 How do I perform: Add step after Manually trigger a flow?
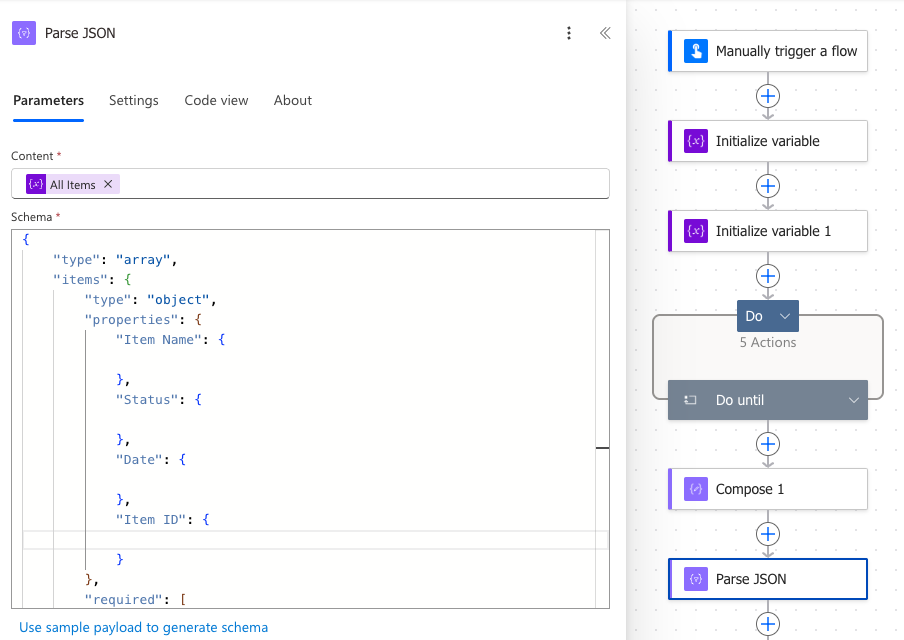768,96
